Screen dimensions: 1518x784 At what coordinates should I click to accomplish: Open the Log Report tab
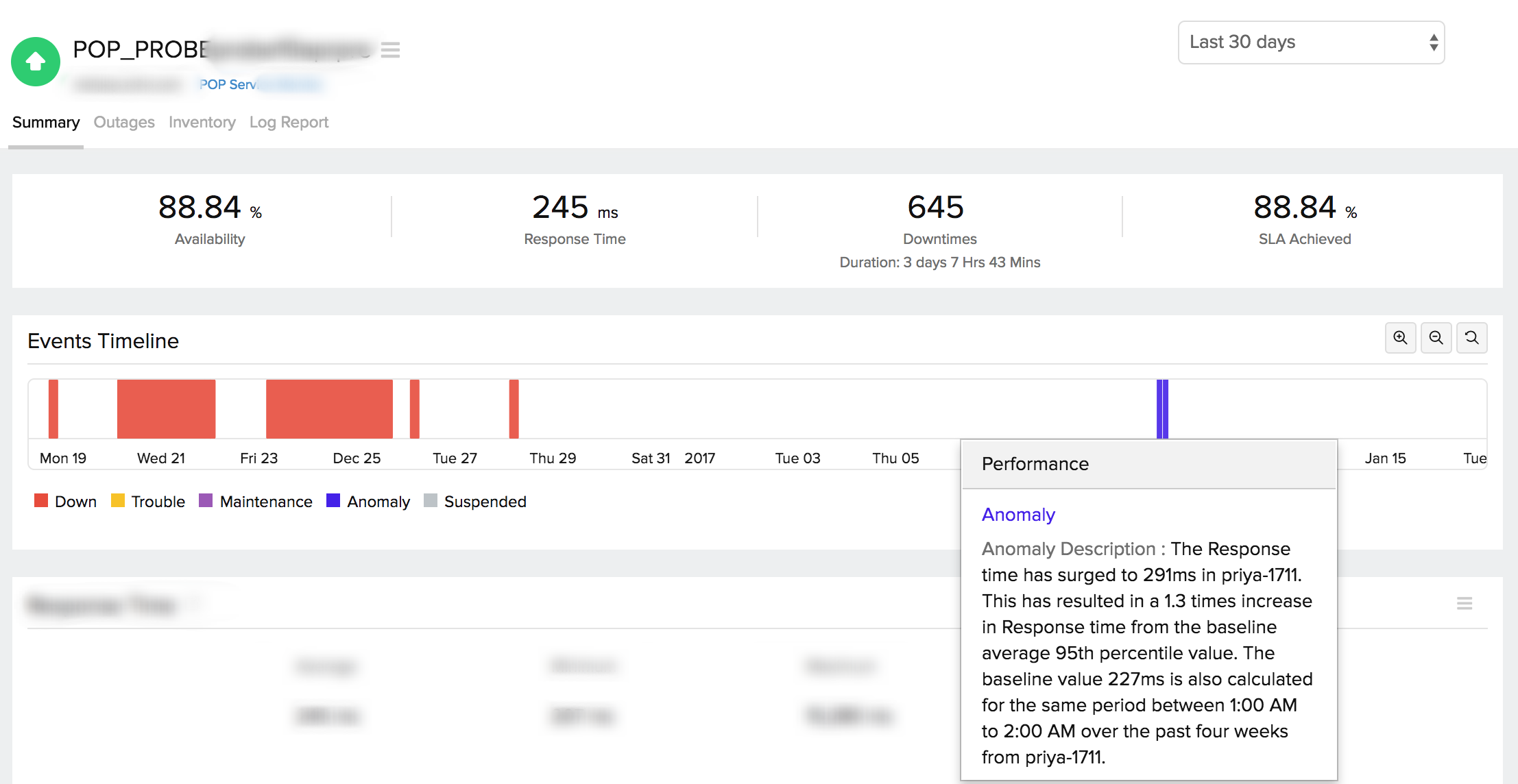point(289,122)
